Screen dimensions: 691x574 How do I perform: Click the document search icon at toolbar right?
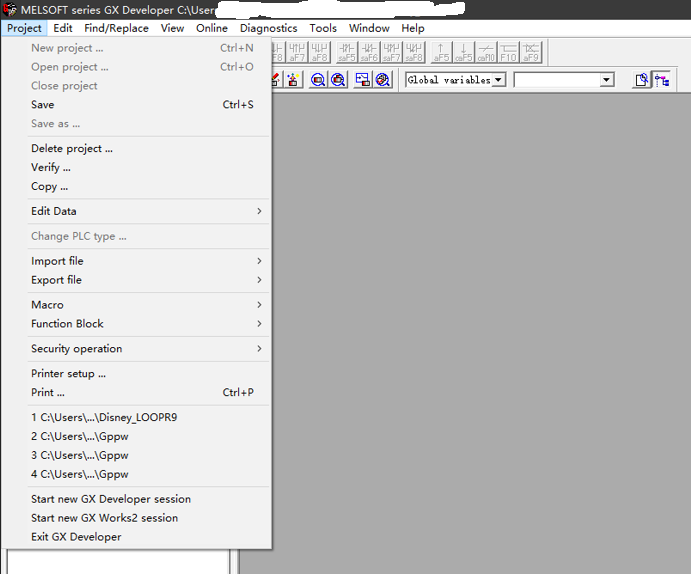coord(641,80)
